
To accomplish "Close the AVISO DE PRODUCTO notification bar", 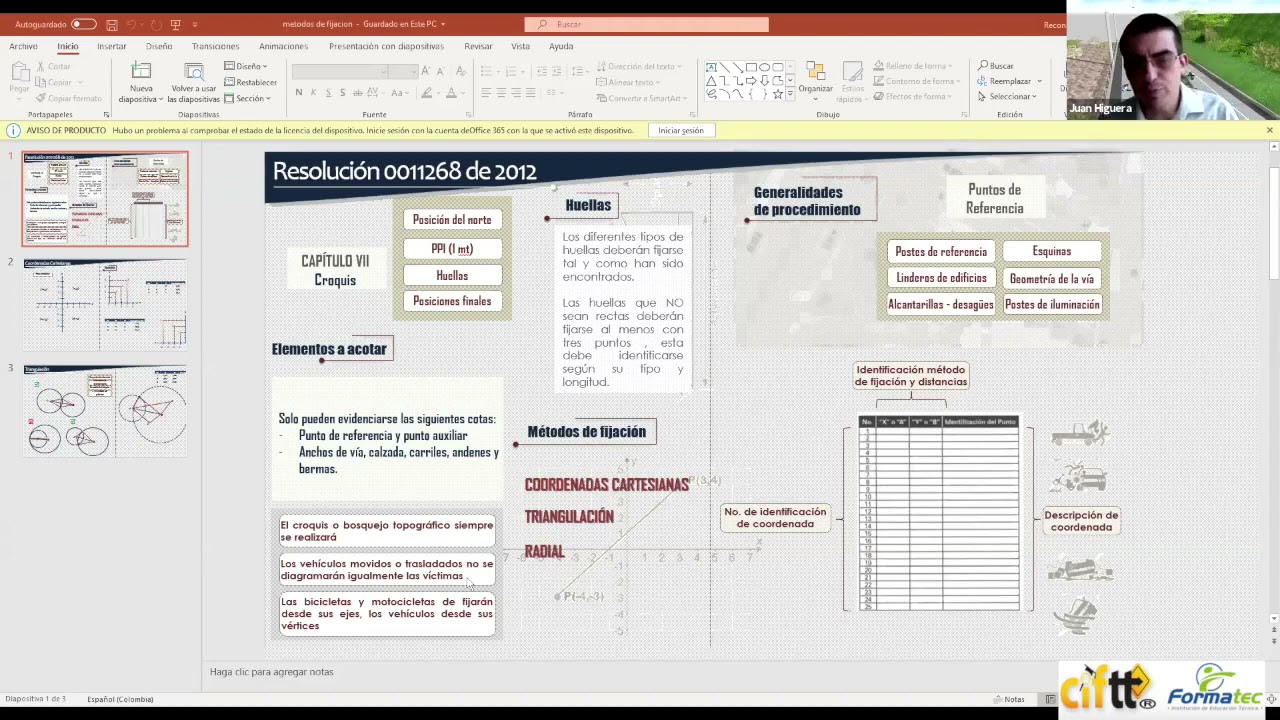I will coord(1270,130).
